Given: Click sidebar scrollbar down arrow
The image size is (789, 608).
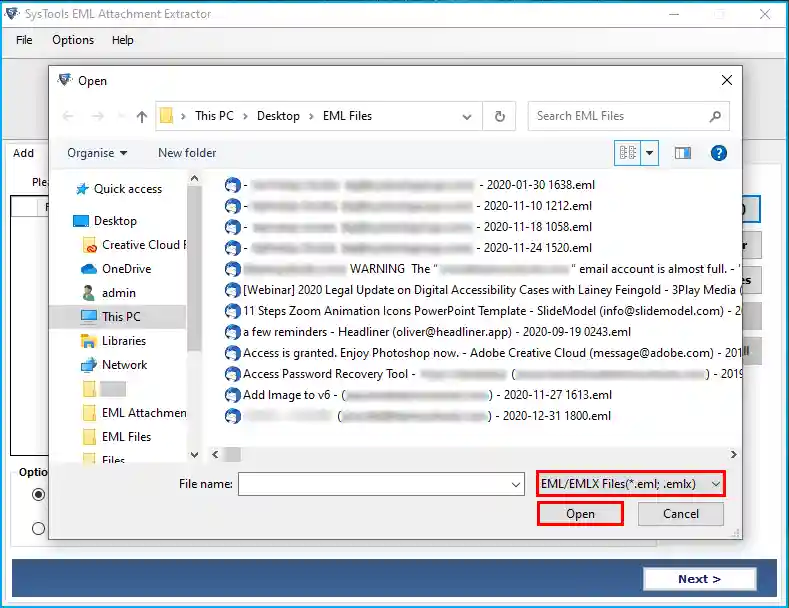Looking at the screenshot, I should pos(194,454).
